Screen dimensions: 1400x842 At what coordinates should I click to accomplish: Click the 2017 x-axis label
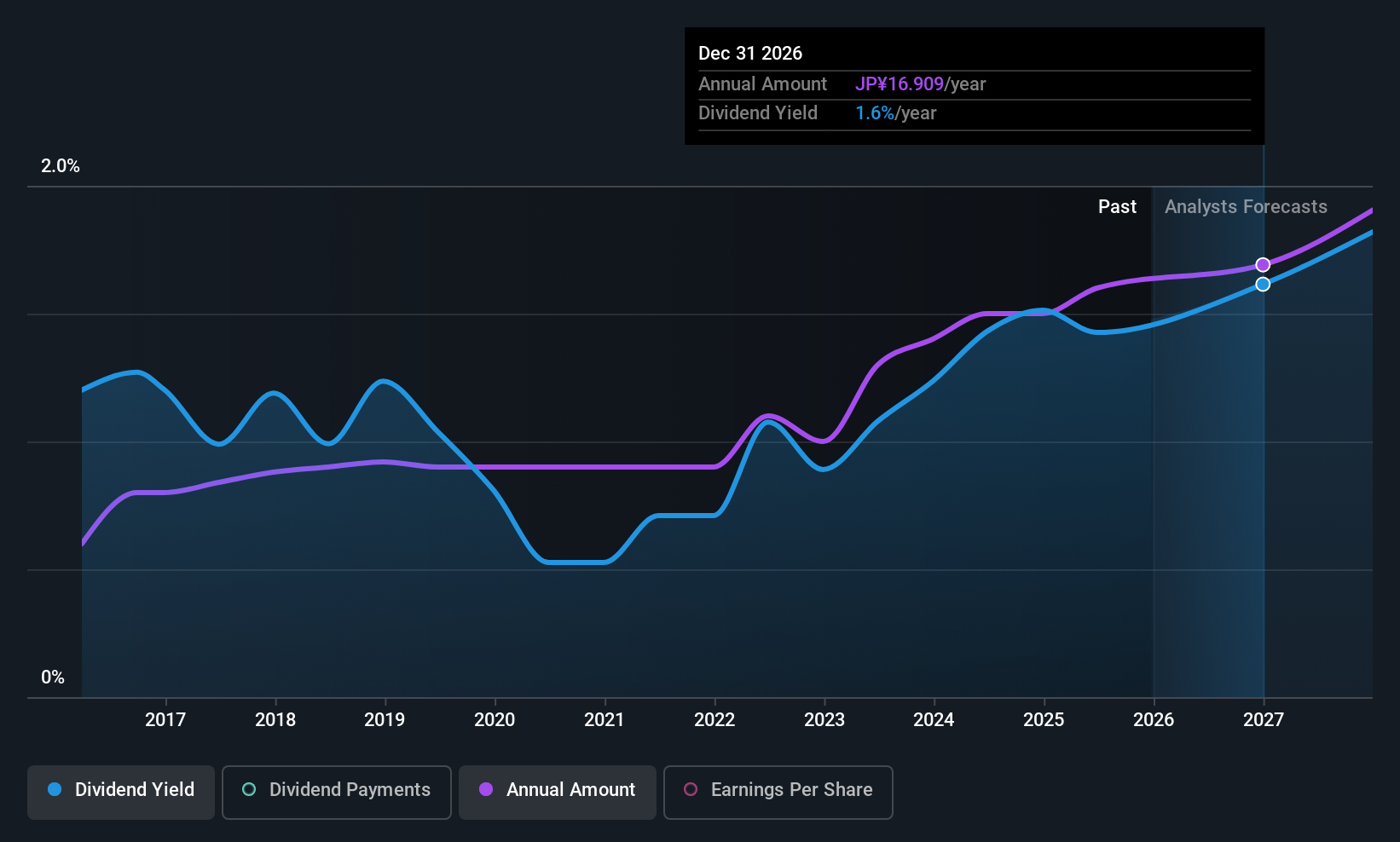165,719
